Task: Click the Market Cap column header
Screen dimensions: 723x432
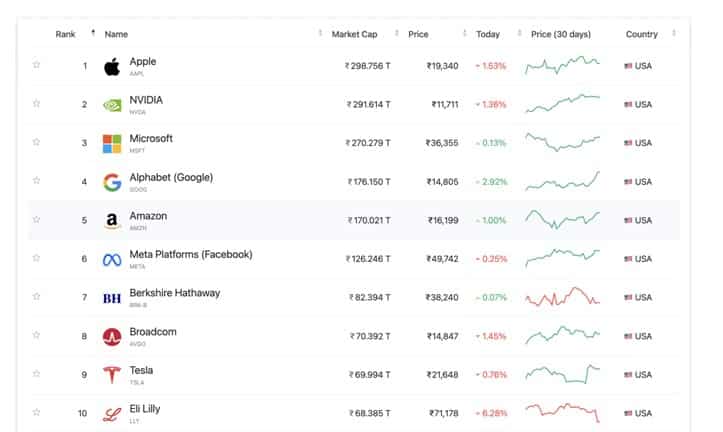Action: (x=355, y=34)
